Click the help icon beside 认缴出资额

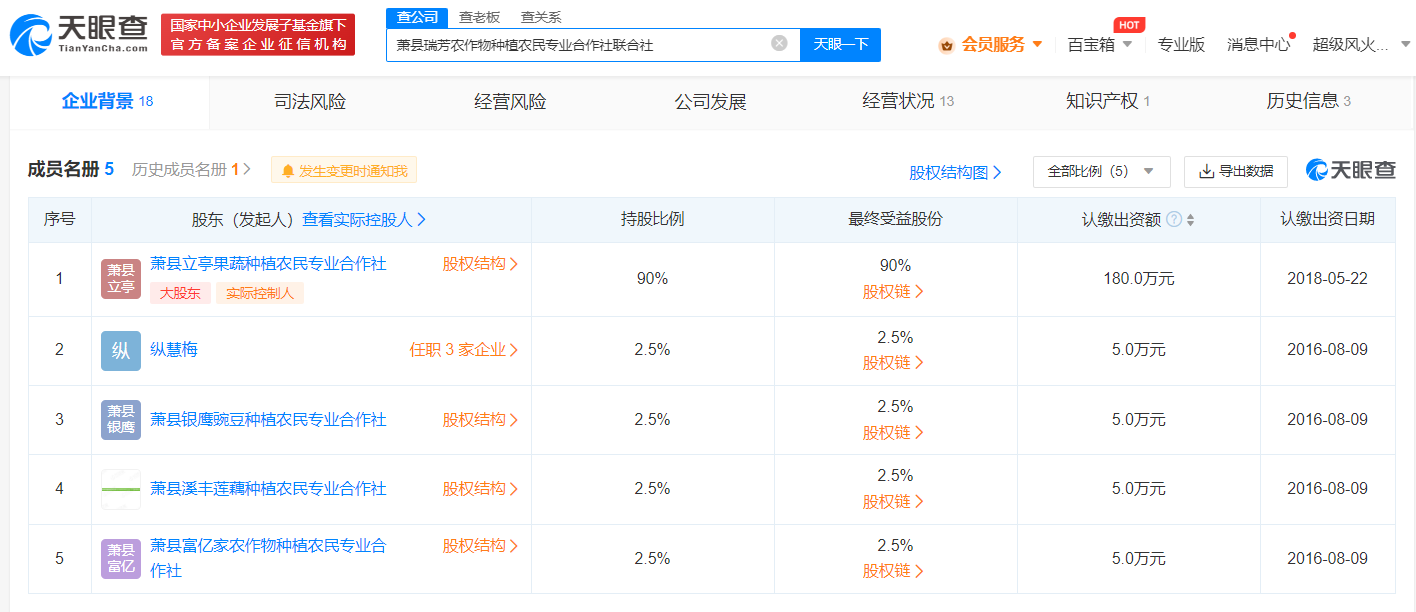[1174, 220]
